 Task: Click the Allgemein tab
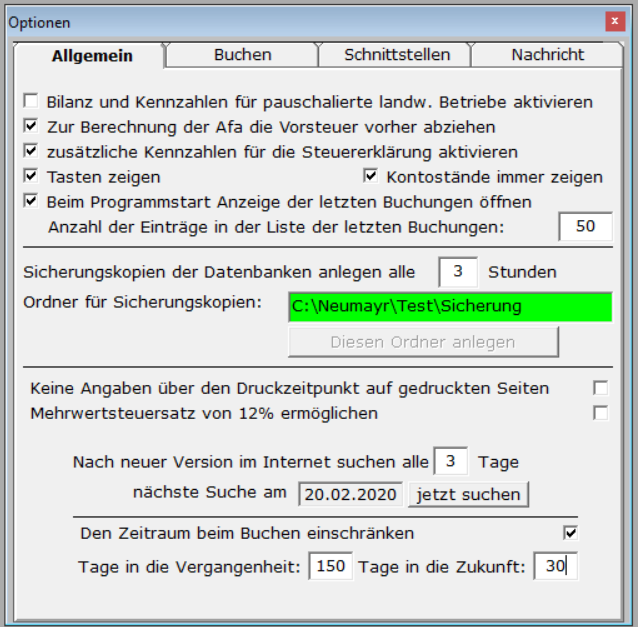coord(92,55)
